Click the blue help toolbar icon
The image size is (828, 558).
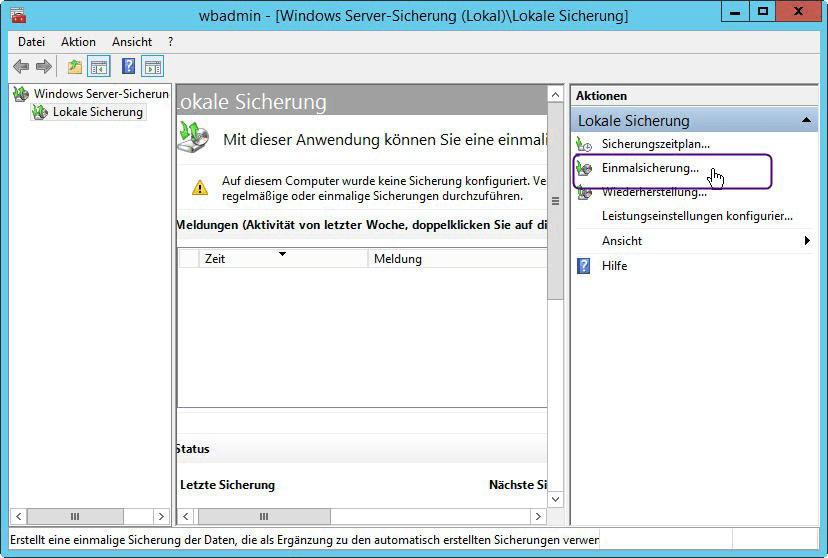128,67
